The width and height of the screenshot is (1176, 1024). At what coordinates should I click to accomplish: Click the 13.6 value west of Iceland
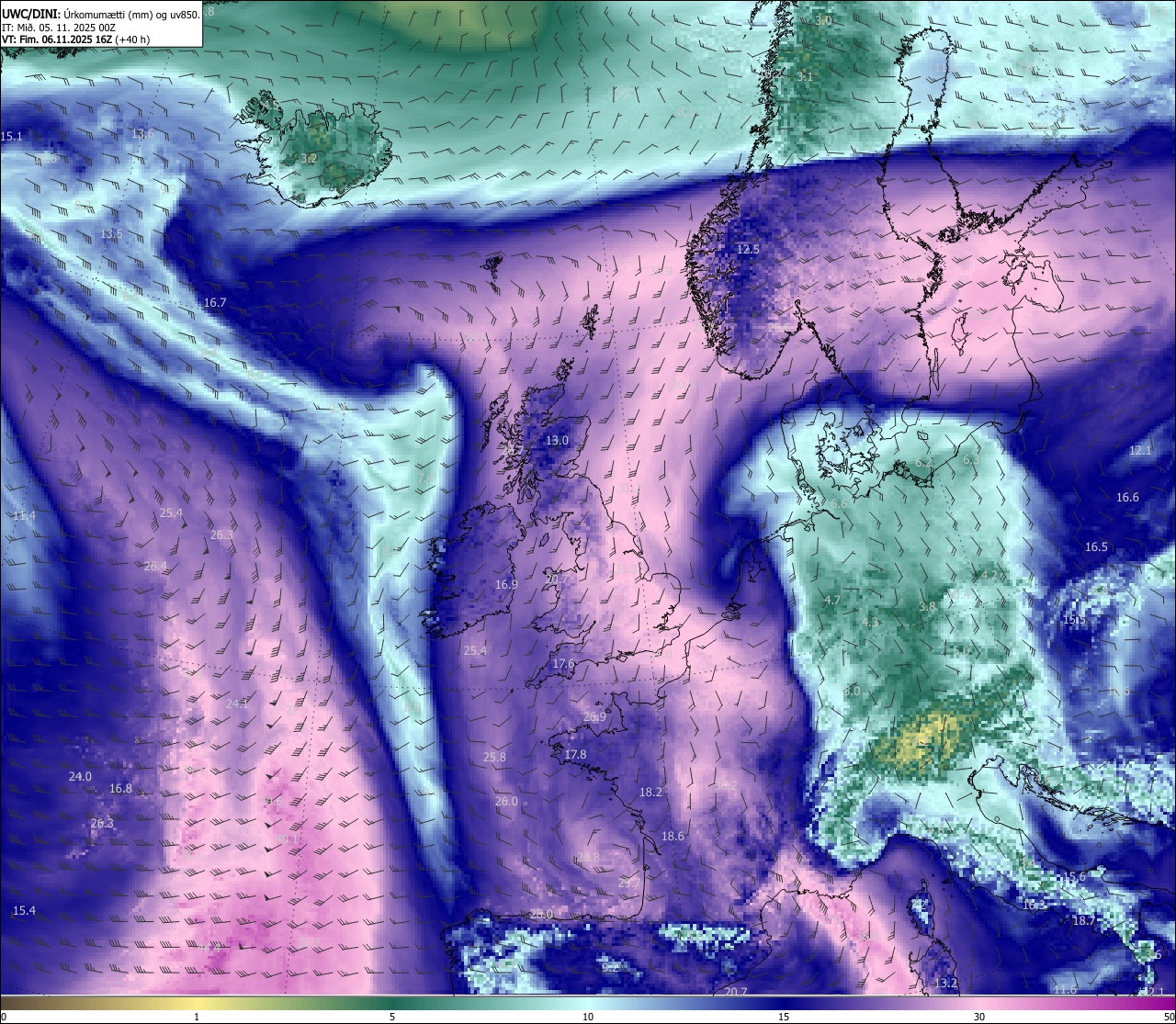[x=142, y=133]
